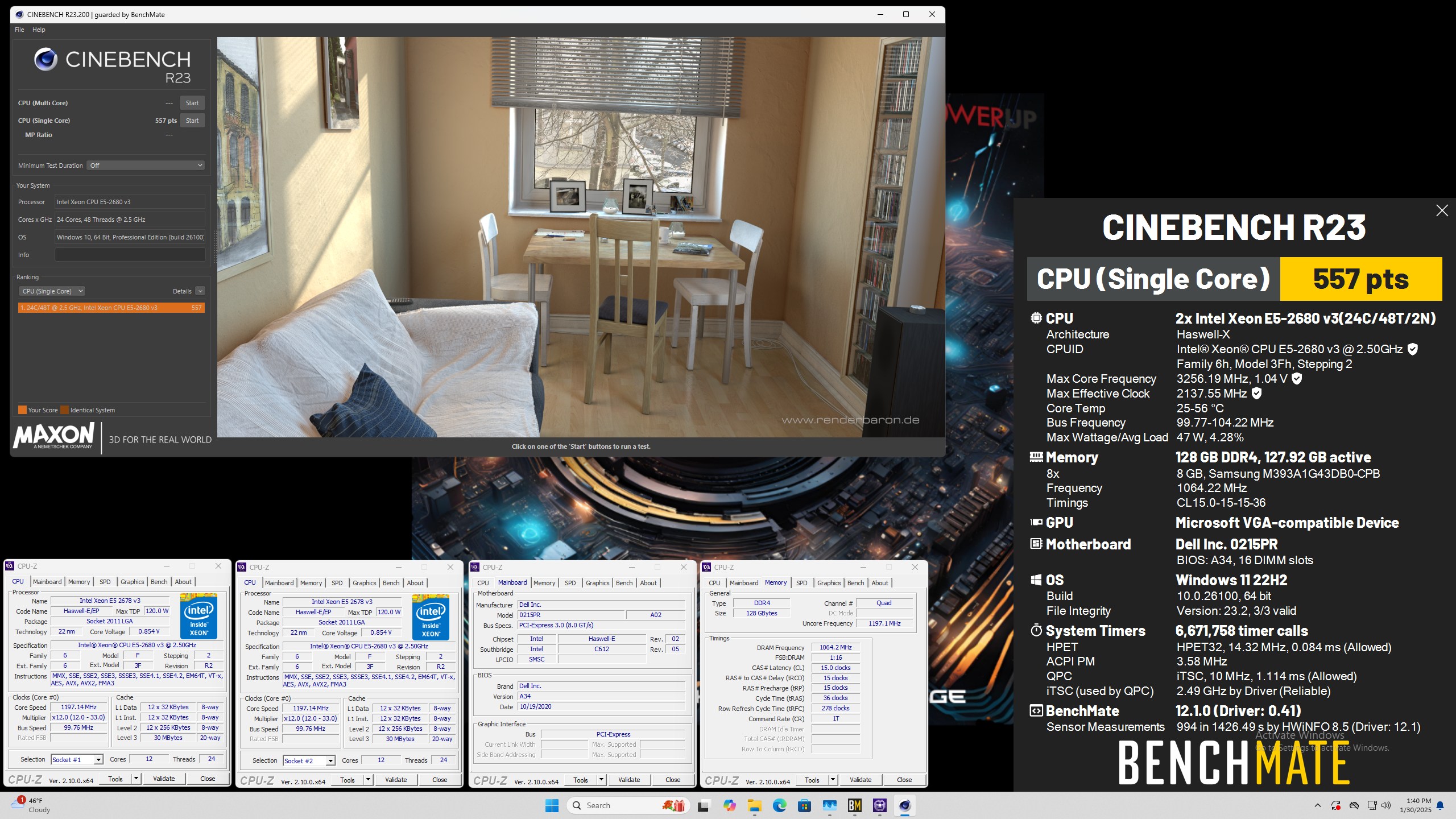Viewport: 1456px width, 819px height.
Task: Click Validate in Mainboard CPU-Z window
Action: coord(629,780)
